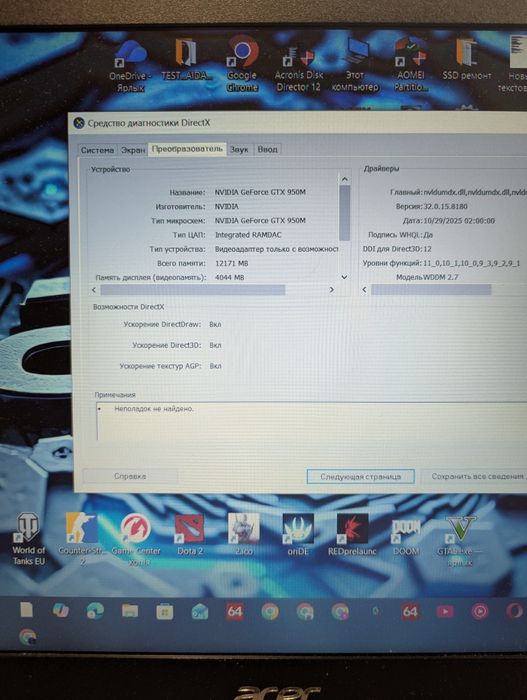Switch to the Ввод tab
This screenshot has height=700, width=527.
(268, 149)
